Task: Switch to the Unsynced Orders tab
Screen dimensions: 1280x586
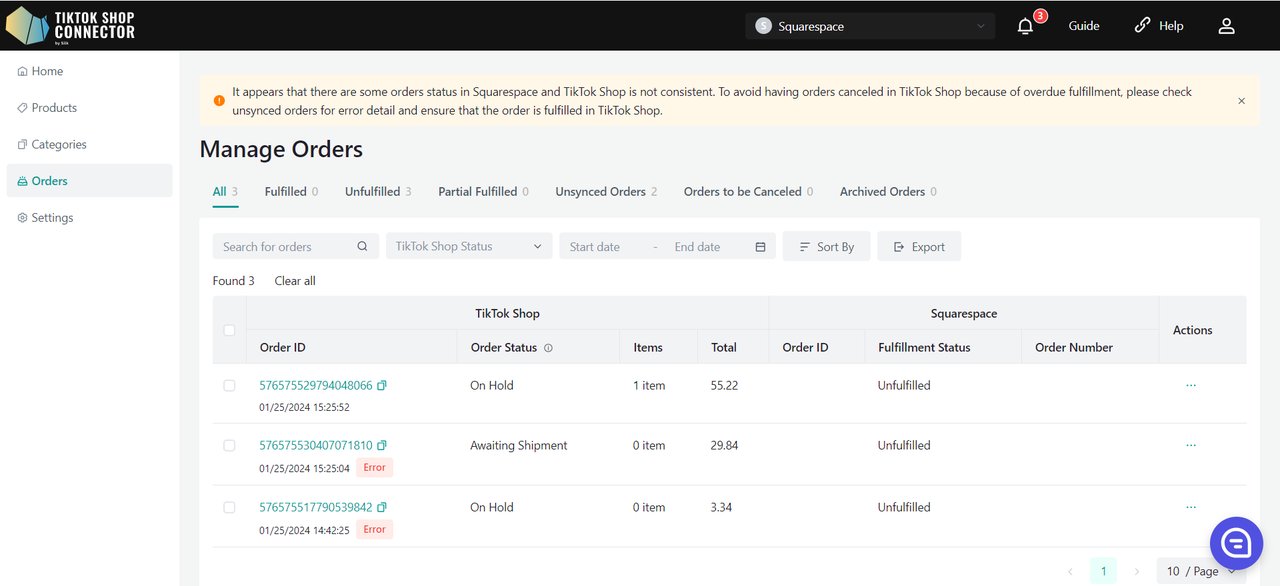Action: click(x=606, y=191)
